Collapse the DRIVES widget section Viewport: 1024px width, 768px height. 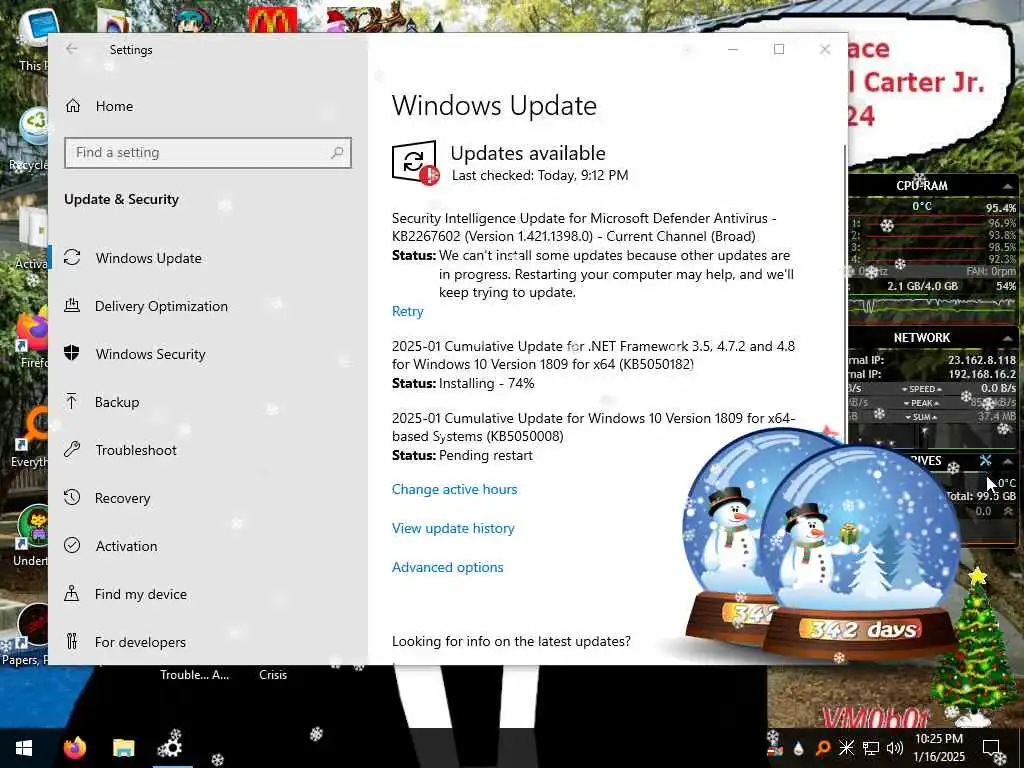(1008, 461)
